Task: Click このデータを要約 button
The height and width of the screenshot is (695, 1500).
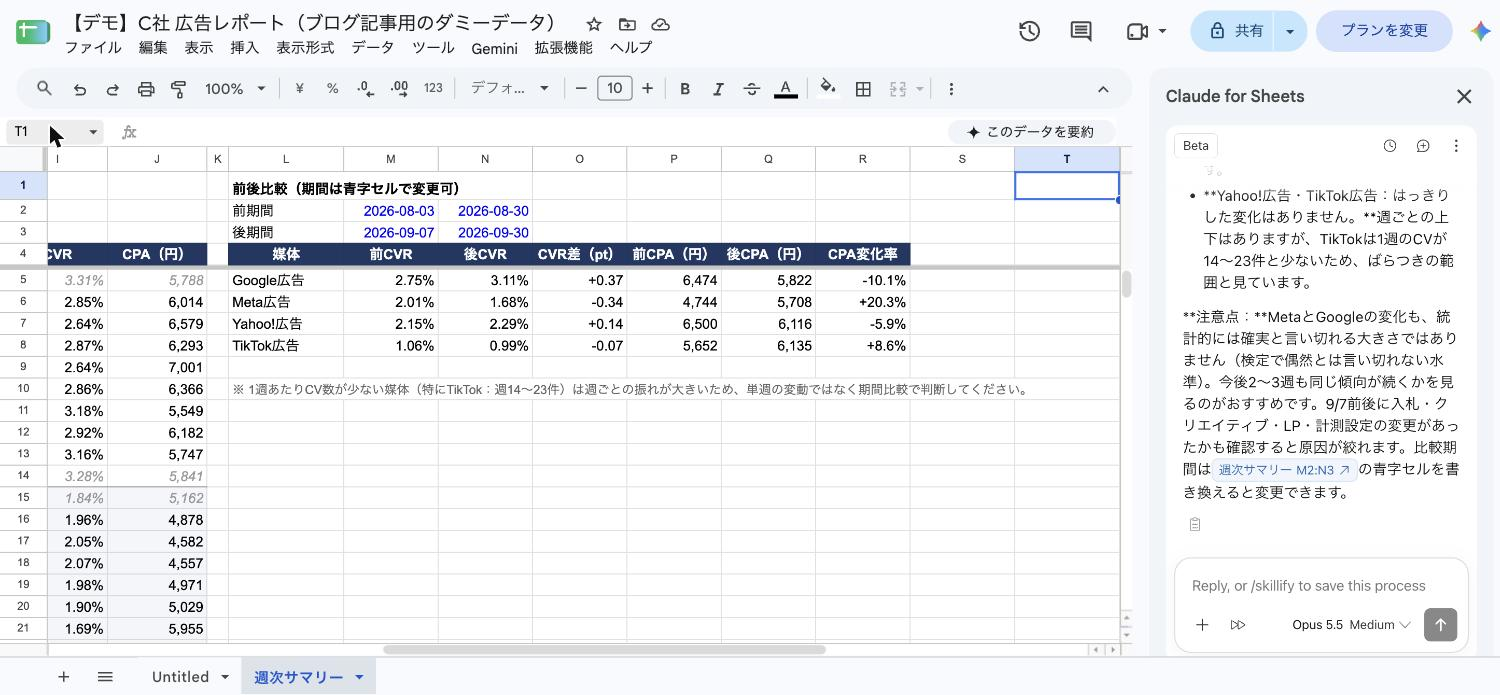Action: click(1031, 132)
